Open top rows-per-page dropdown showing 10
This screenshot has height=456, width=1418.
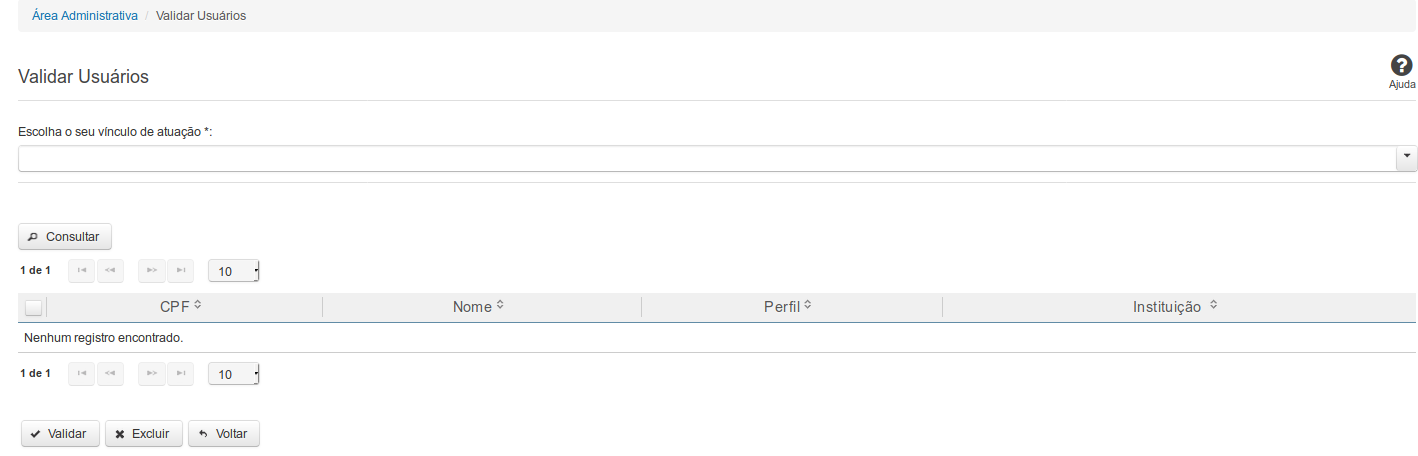pyautogui.click(x=234, y=271)
